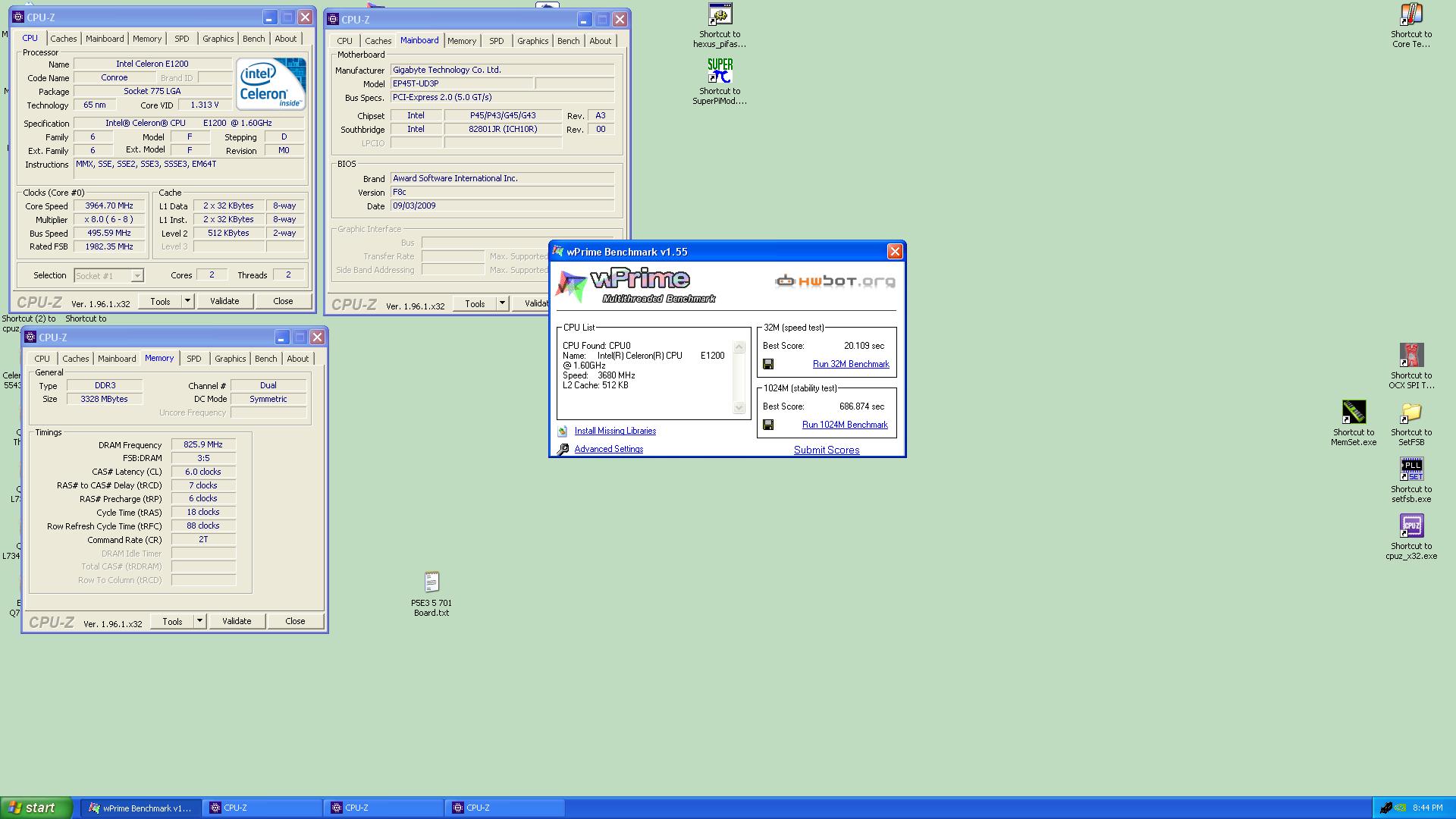The width and height of the screenshot is (1456, 819).
Task: Click the Submit Scores link
Action: 827,450
